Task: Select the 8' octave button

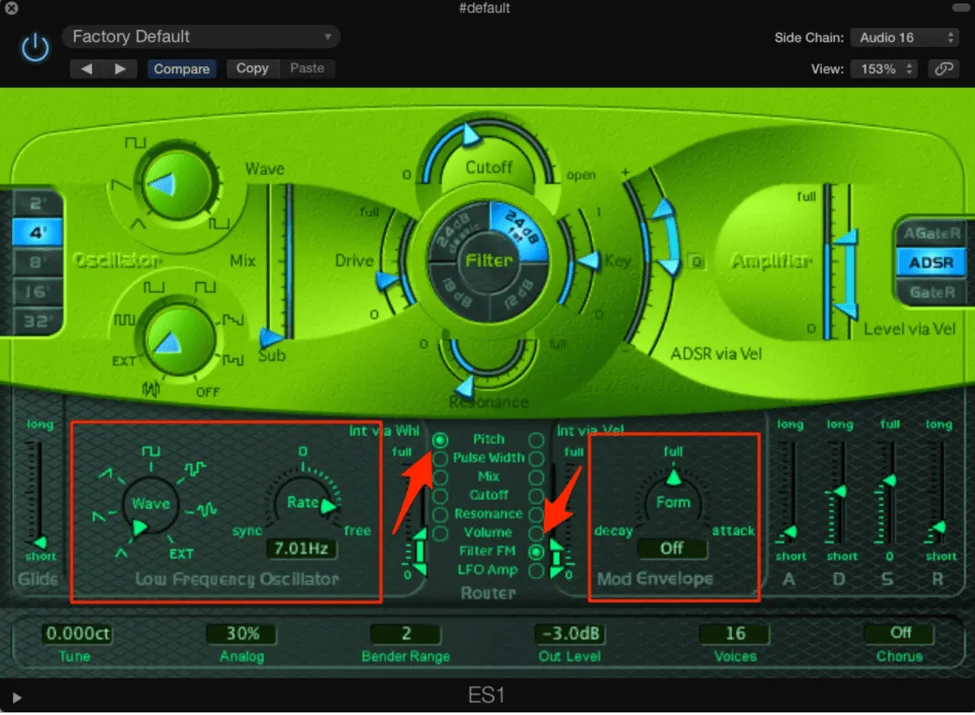Action: point(37,262)
